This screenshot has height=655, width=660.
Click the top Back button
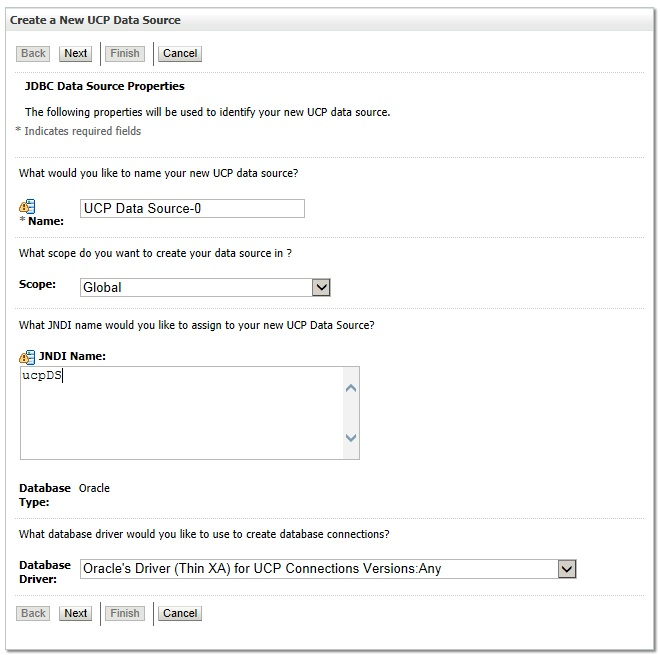34,53
